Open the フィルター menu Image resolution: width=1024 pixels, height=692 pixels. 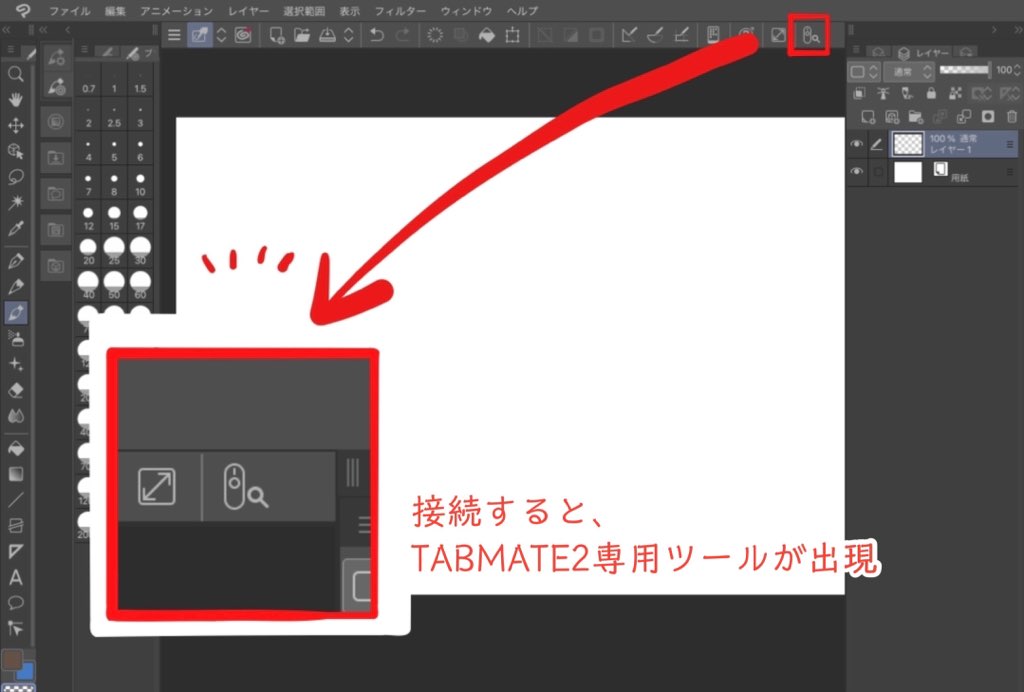pos(400,11)
